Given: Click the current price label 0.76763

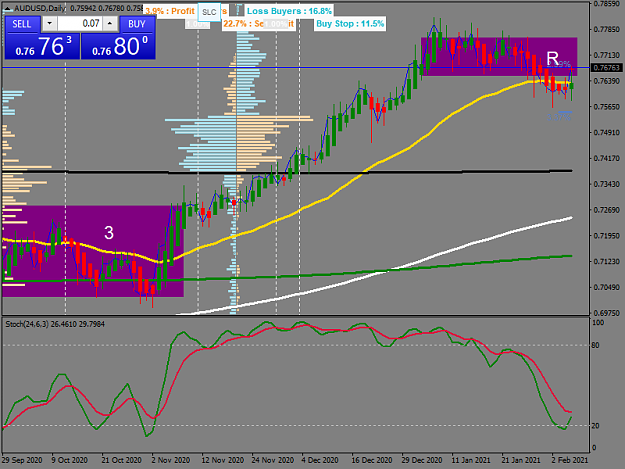Looking at the screenshot, I should click(606, 68).
